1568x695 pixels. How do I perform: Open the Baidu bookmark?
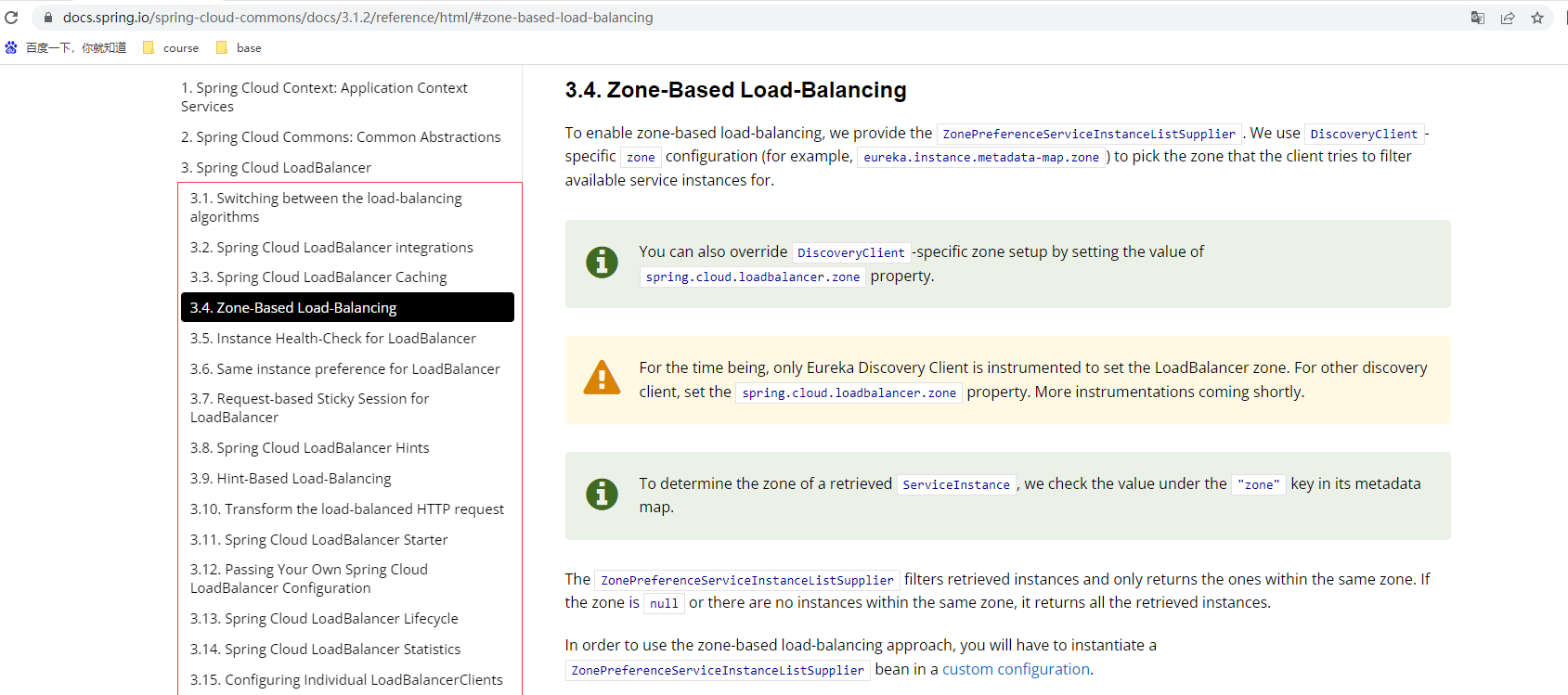click(x=66, y=47)
